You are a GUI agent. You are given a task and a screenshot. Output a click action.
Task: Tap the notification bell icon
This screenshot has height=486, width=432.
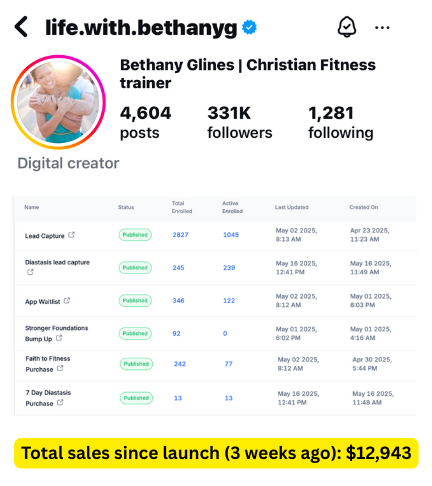pos(347,27)
